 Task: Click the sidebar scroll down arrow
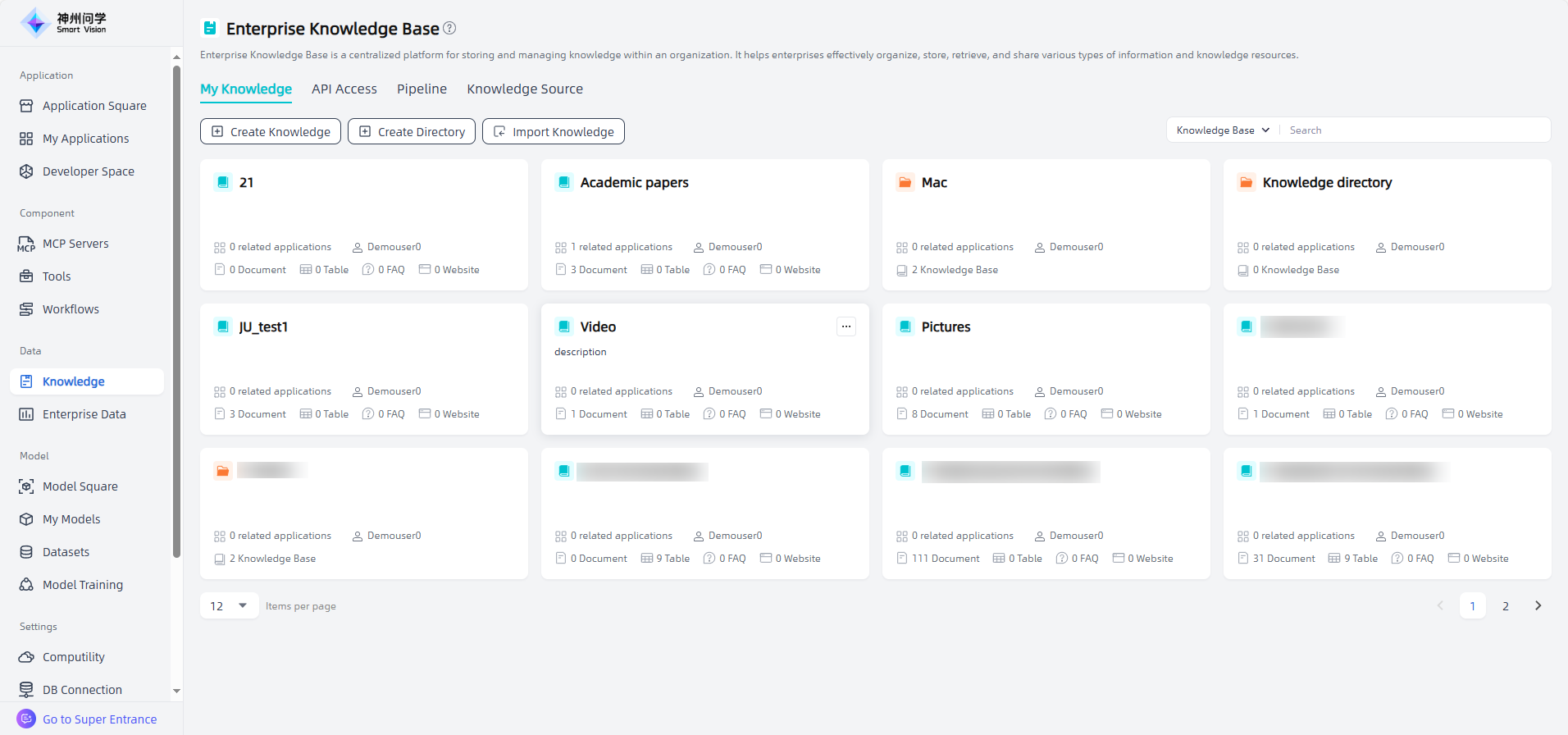pos(176,691)
